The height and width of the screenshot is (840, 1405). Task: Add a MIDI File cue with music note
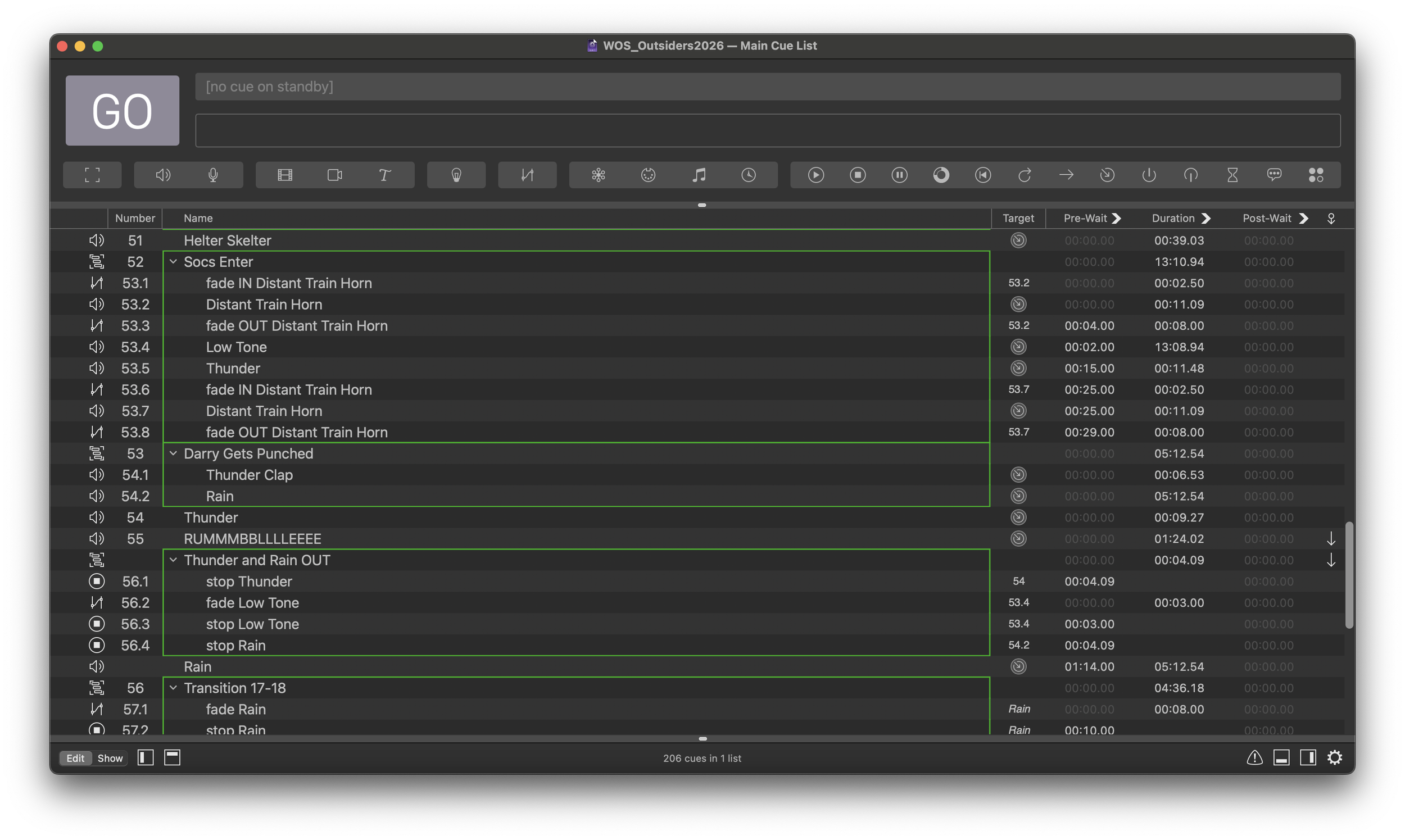tap(699, 175)
